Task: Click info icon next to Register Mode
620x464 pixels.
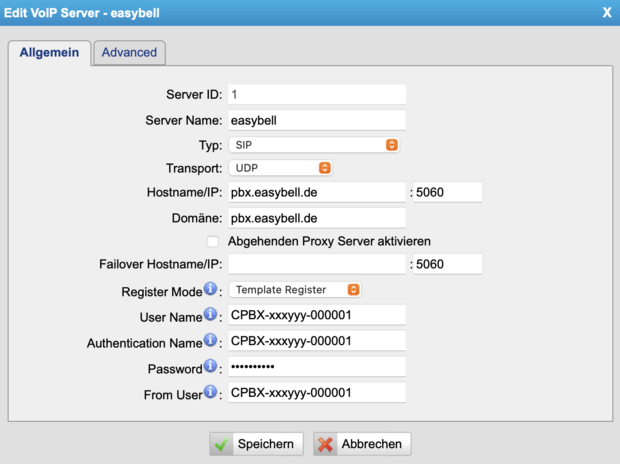Action: (x=211, y=289)
